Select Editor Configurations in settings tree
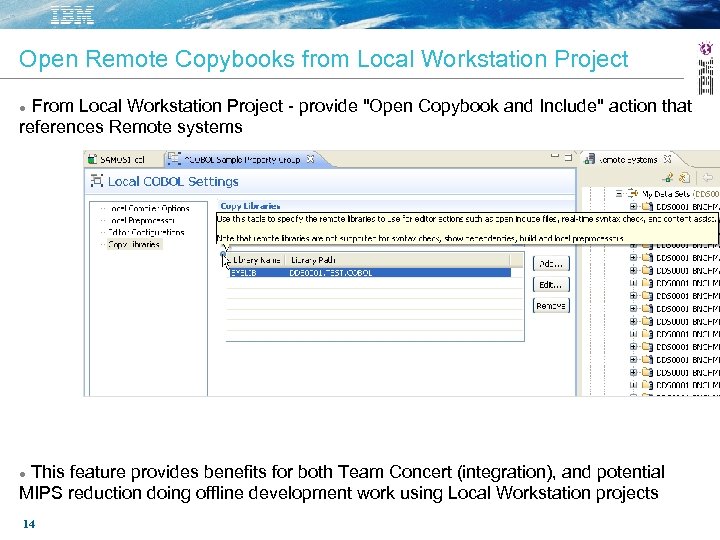The width and height of the screenshot is (720, 540). click(x=146, y=232)
